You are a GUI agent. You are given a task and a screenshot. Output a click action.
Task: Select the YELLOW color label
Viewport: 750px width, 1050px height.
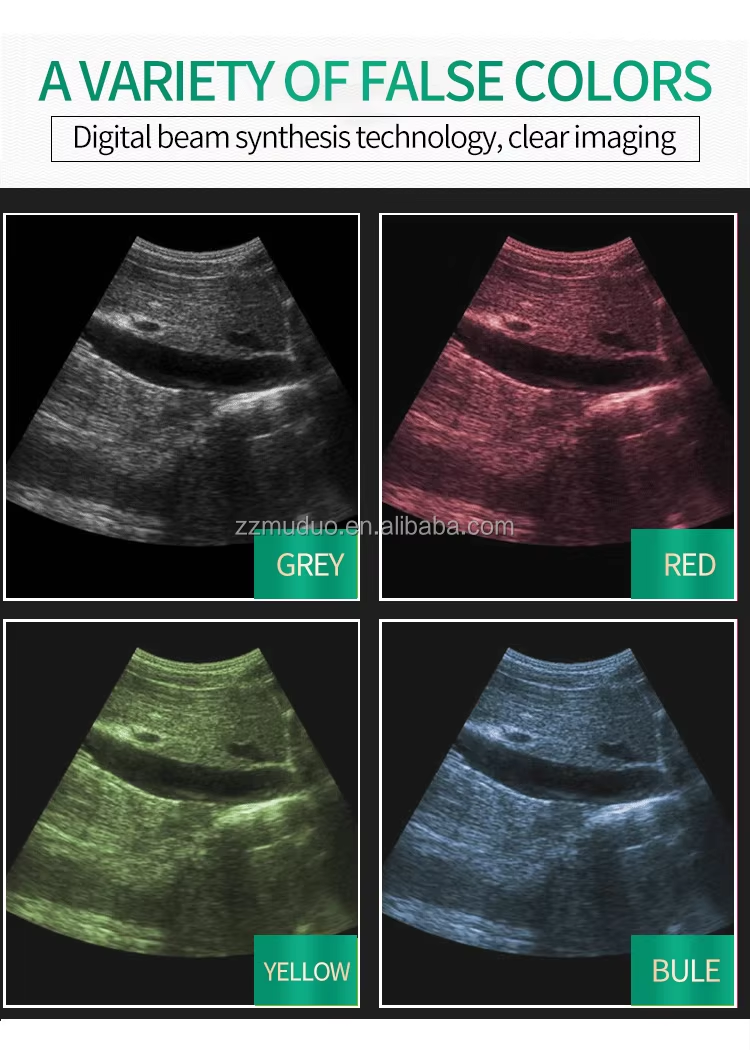pos(306,970)
